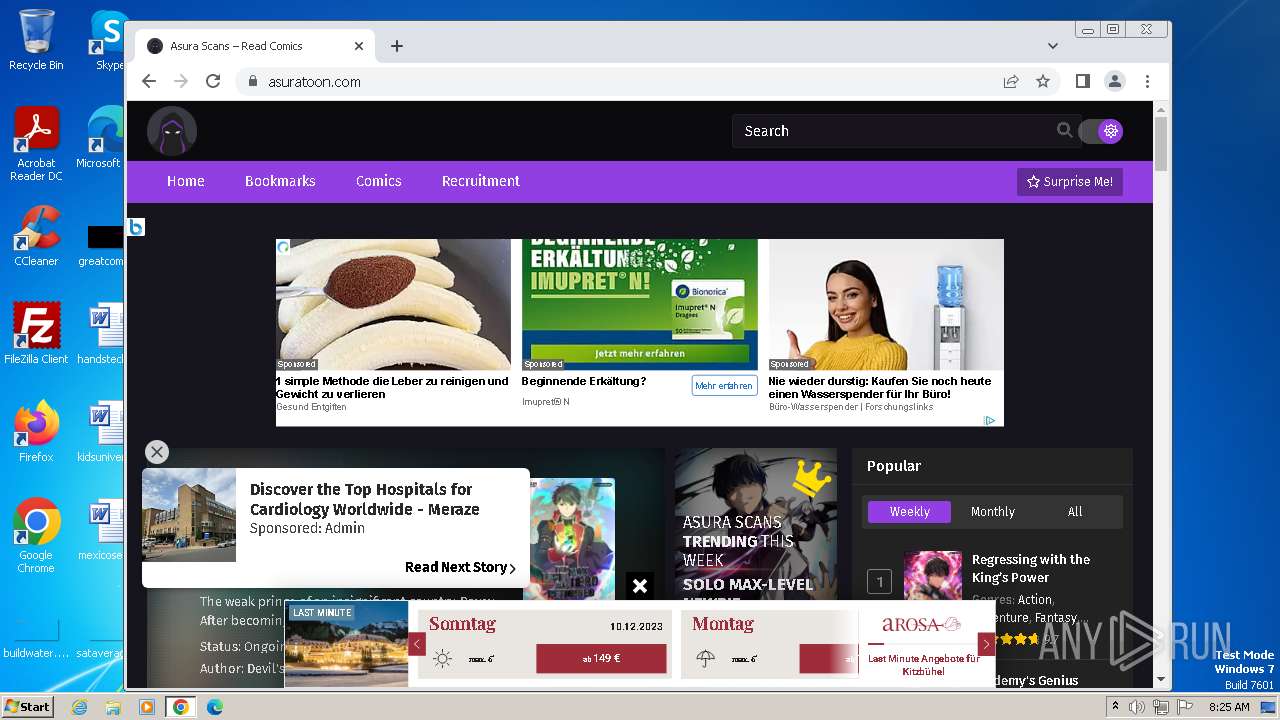Screen dimensions: 1280x720
Task: Close bottom banner ad with X
Action: [640, 586]
